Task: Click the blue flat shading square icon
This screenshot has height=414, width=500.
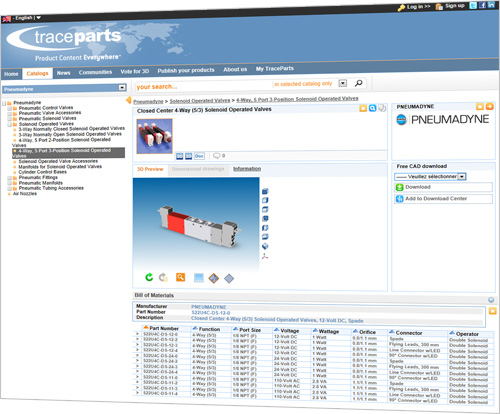Action: (199, 278)
